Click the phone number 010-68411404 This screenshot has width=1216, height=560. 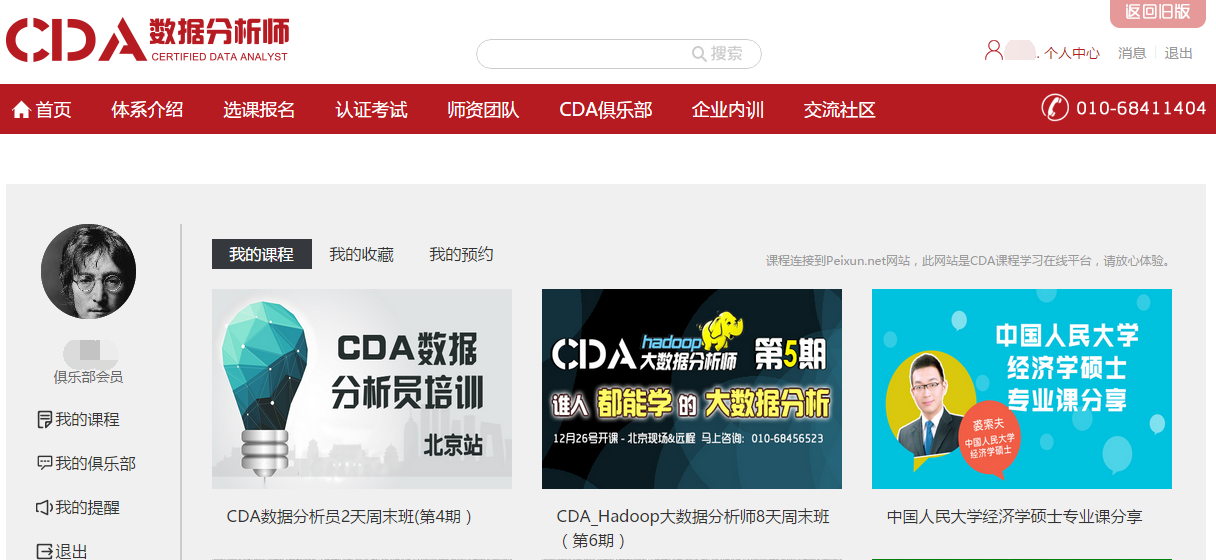tap(1141, 108)
